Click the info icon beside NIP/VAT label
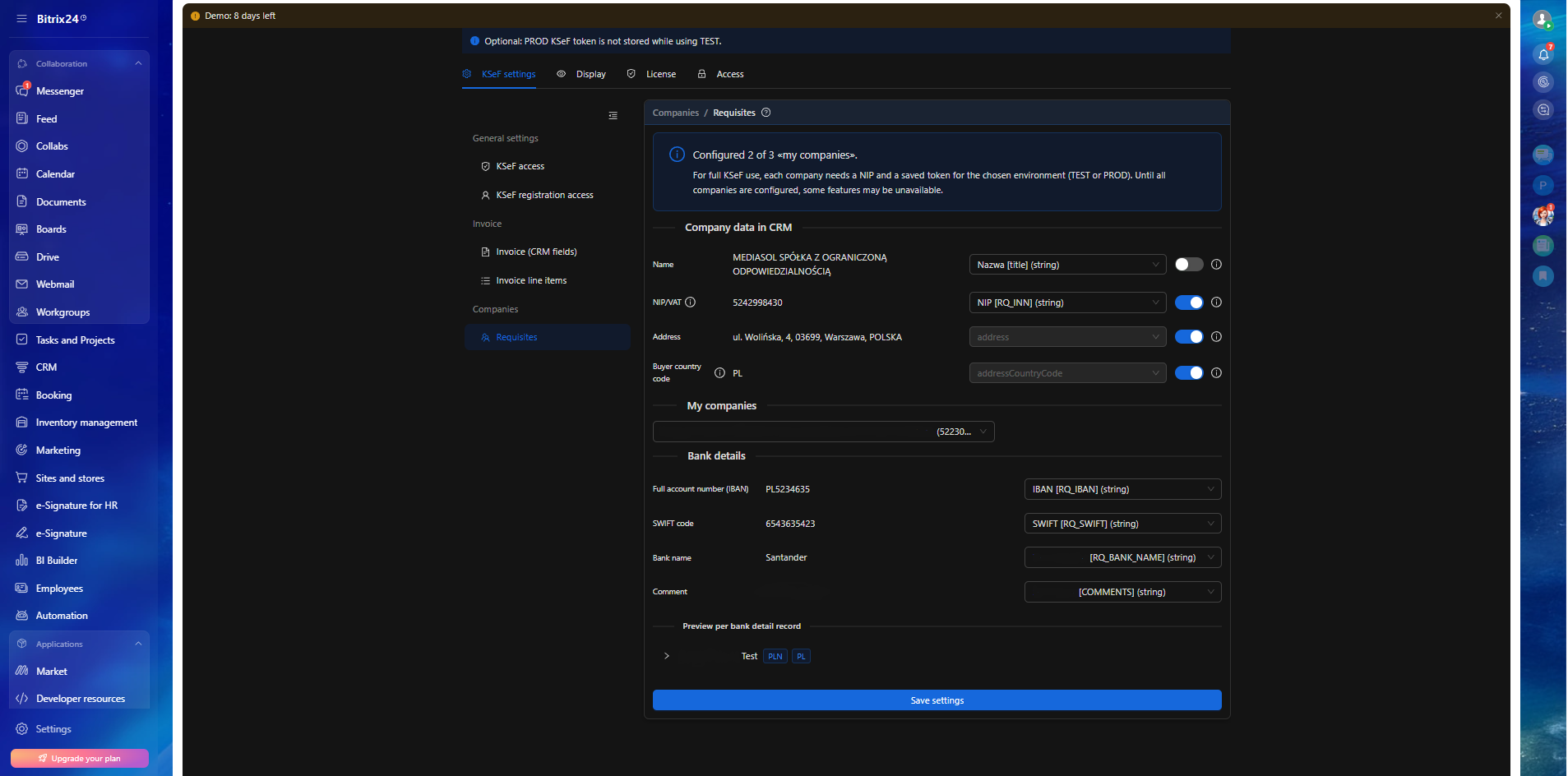This screenshot has height=776, width=1568. [x=691, y=303]
